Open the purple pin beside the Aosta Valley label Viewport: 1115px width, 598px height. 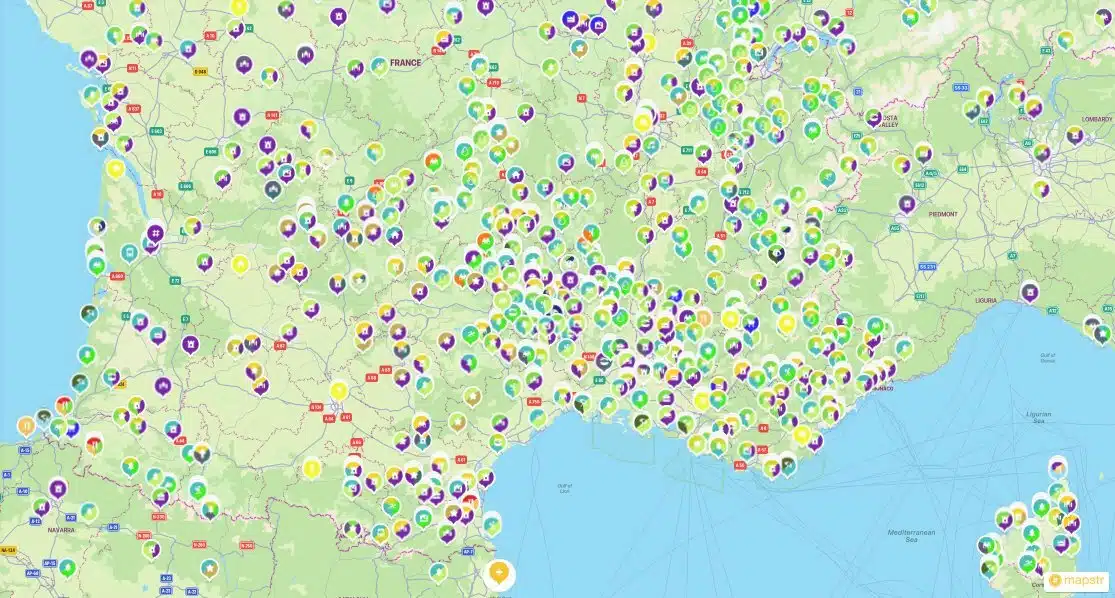click(x=873, y=118)
